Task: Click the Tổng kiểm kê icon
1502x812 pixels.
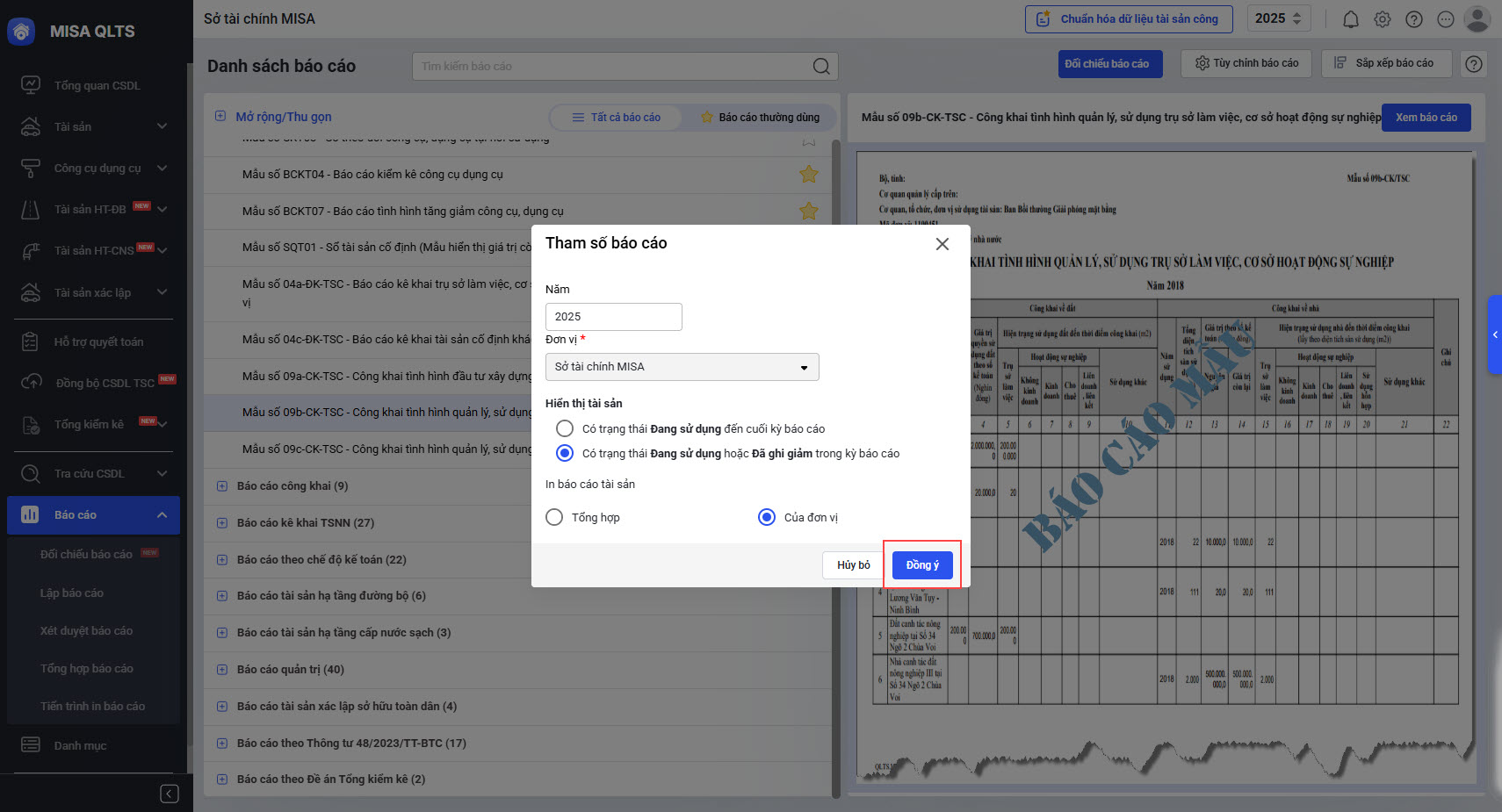Action: [31, 424]
